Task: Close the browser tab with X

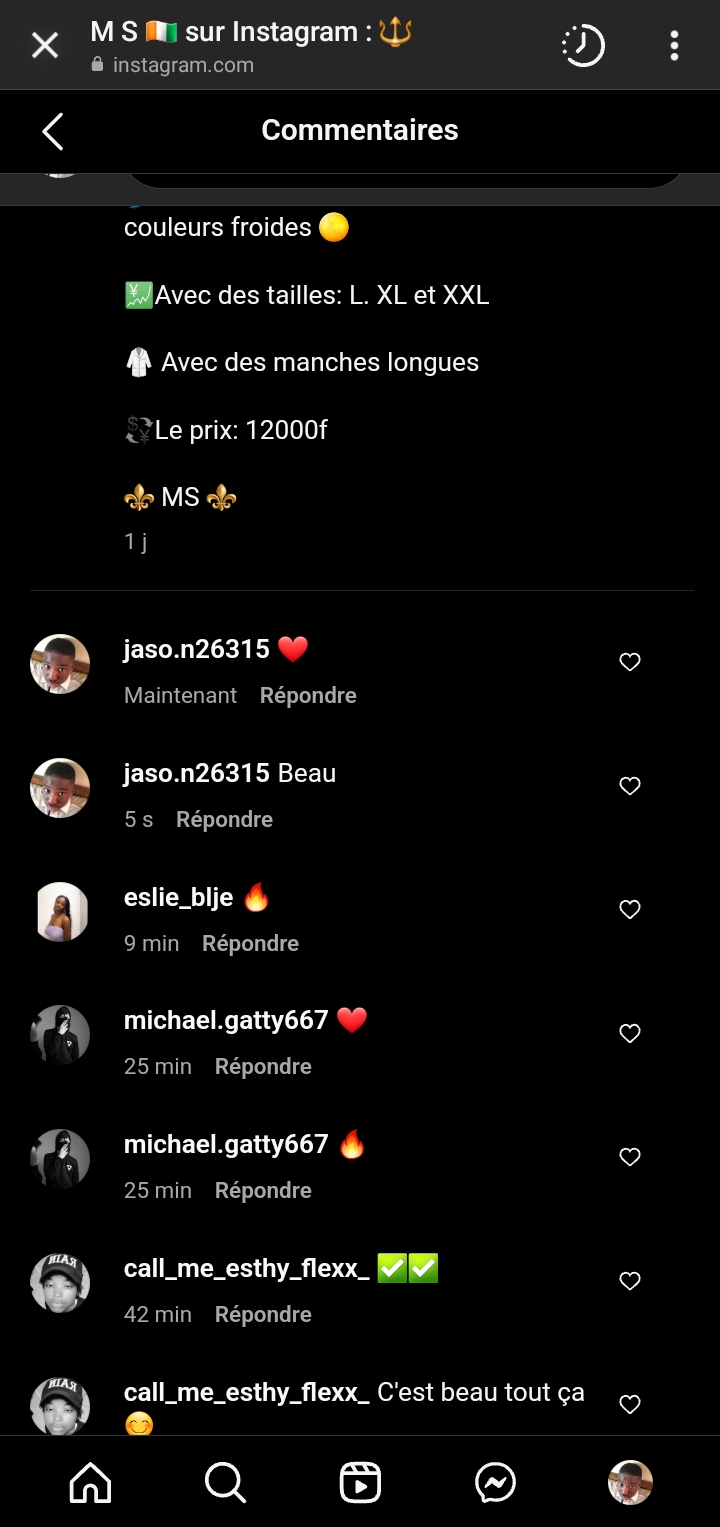Action: point(45,45)
